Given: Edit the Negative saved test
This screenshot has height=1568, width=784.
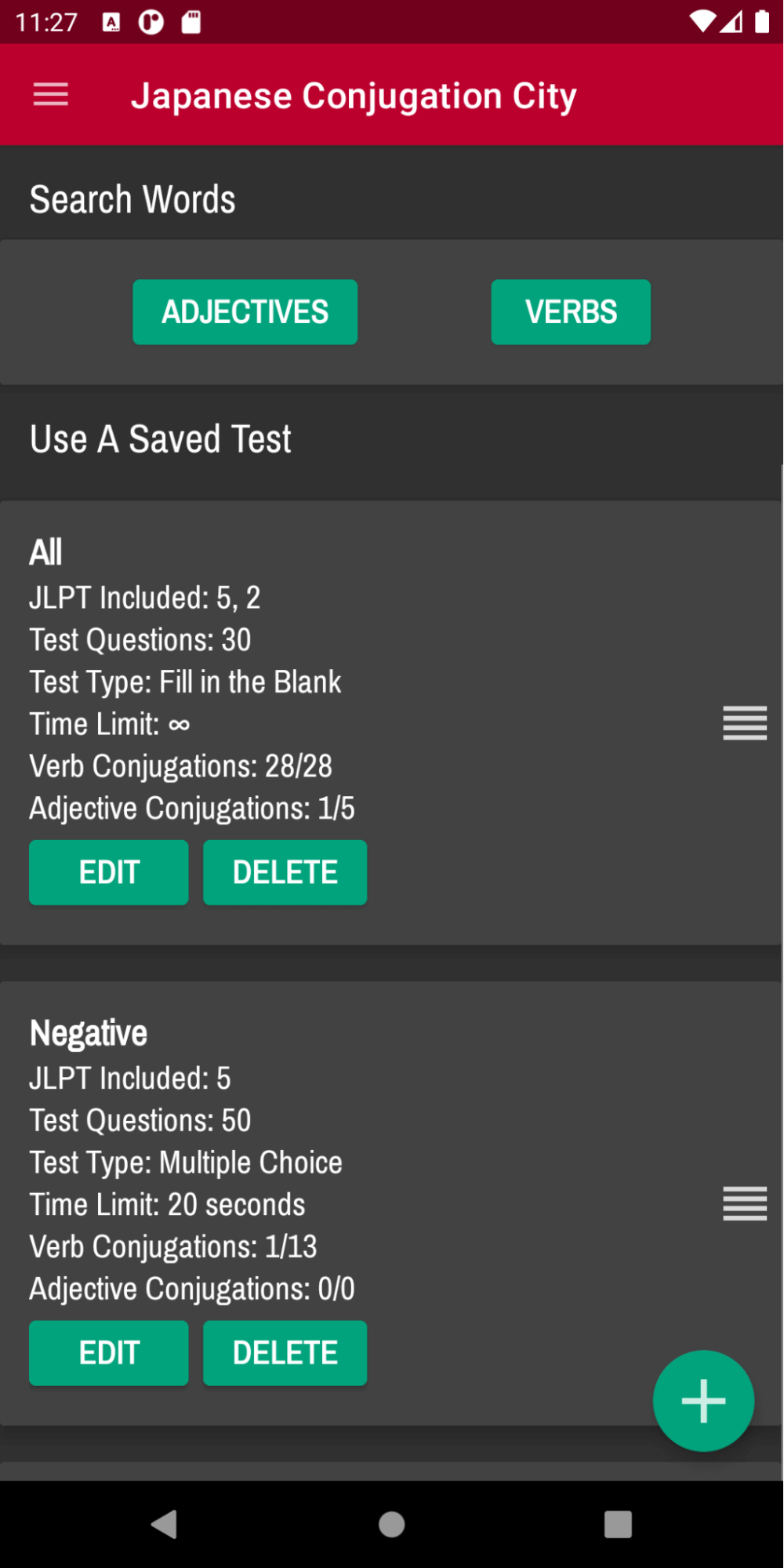Looking at the screenshot, I should coord(108,1352).
